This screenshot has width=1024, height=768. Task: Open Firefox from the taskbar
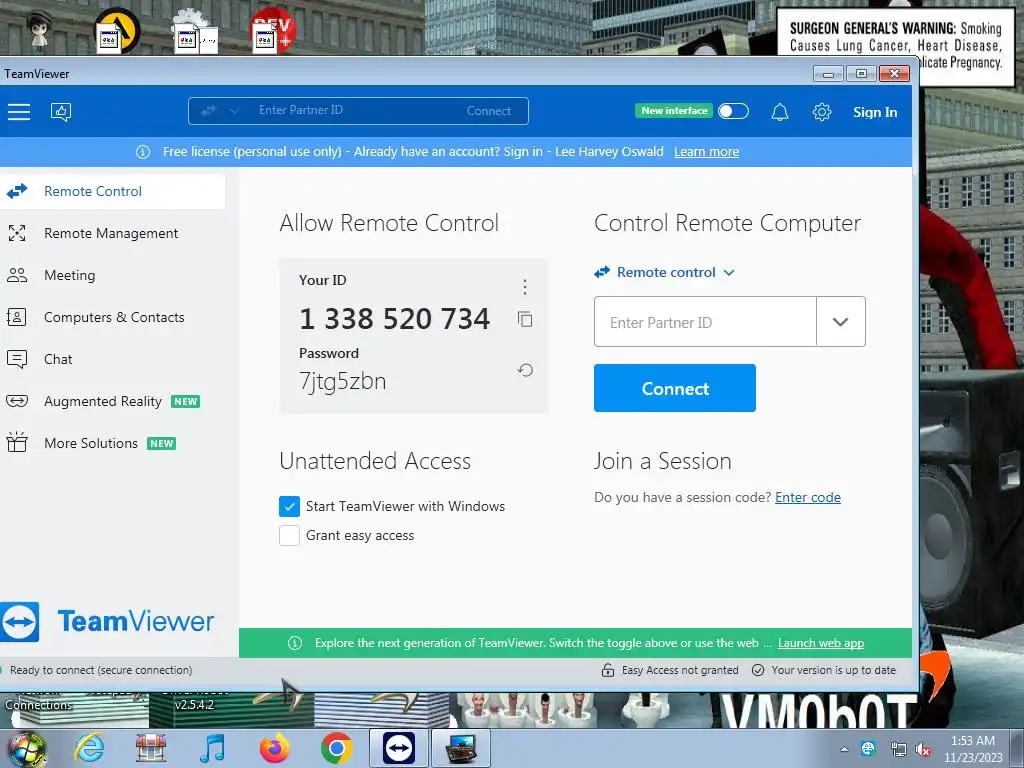tap(274, 748)
